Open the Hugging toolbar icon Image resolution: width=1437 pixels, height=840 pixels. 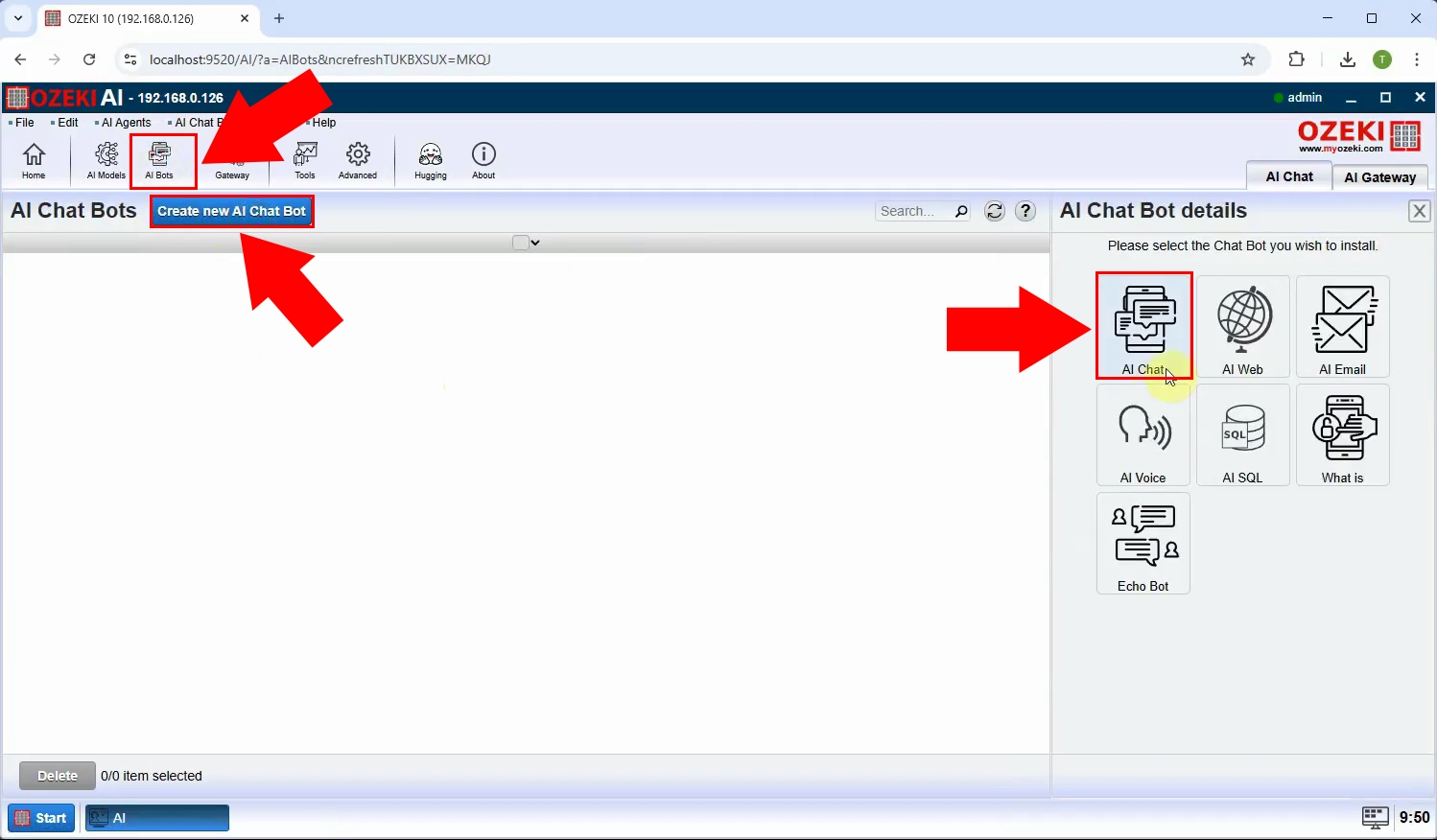click(x=431, y=160)
